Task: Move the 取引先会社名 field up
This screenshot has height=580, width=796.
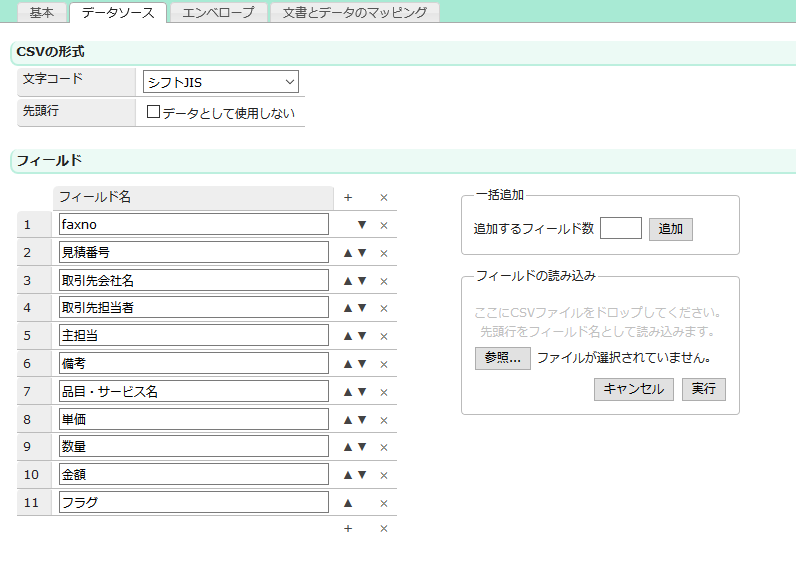Action: 348,281
